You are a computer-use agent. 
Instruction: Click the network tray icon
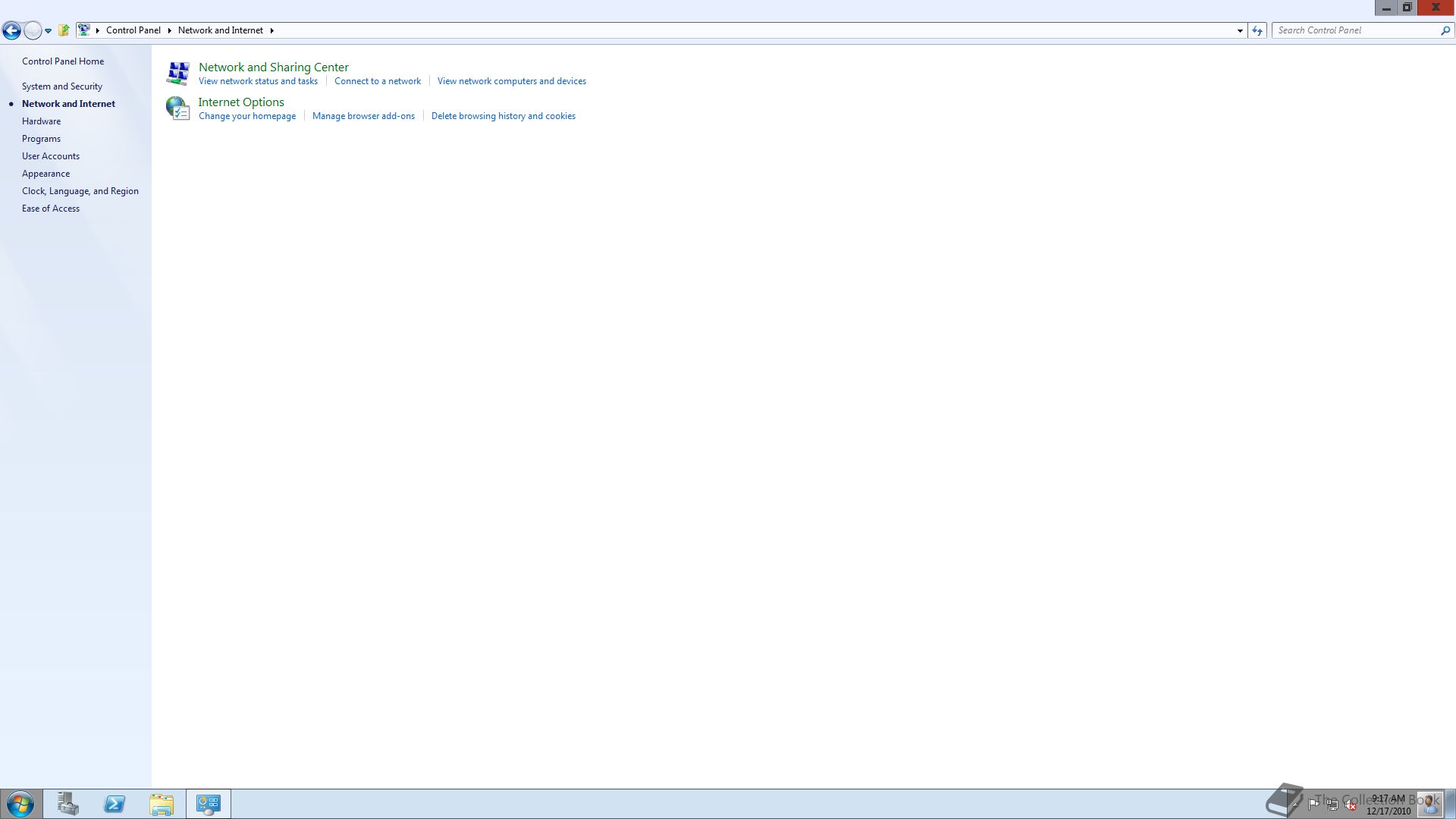tap(1332, 805)
